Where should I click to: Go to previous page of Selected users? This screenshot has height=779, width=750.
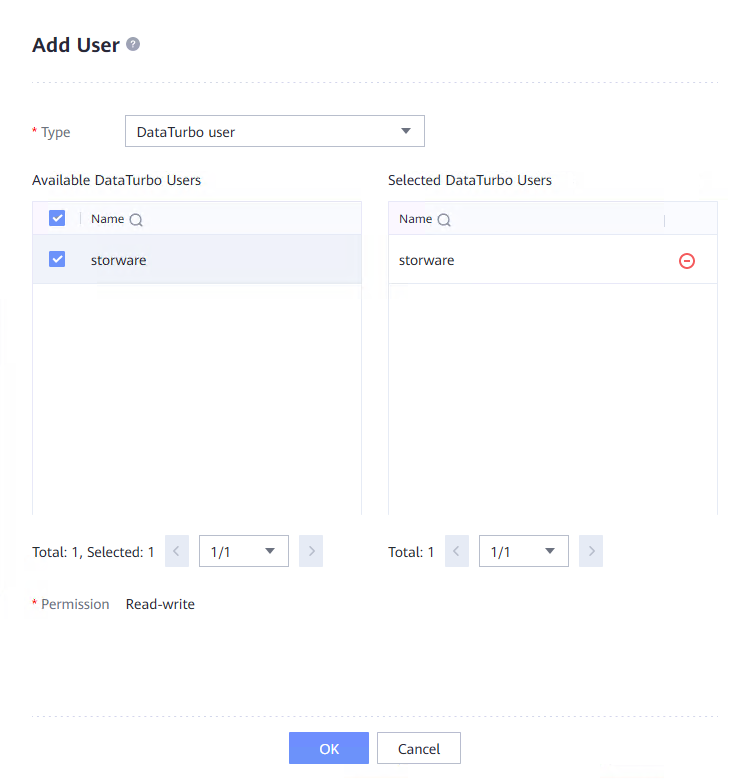point(457,551)
